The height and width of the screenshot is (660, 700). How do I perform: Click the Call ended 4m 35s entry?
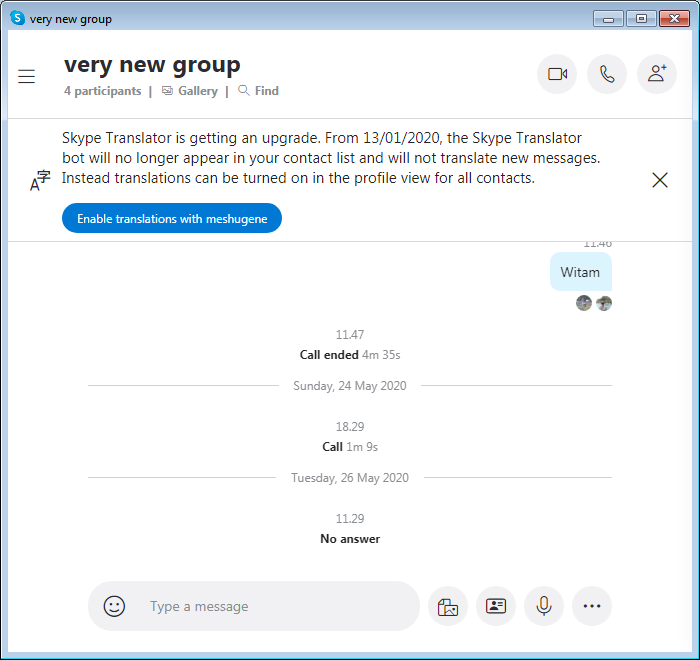coord(350,355)
